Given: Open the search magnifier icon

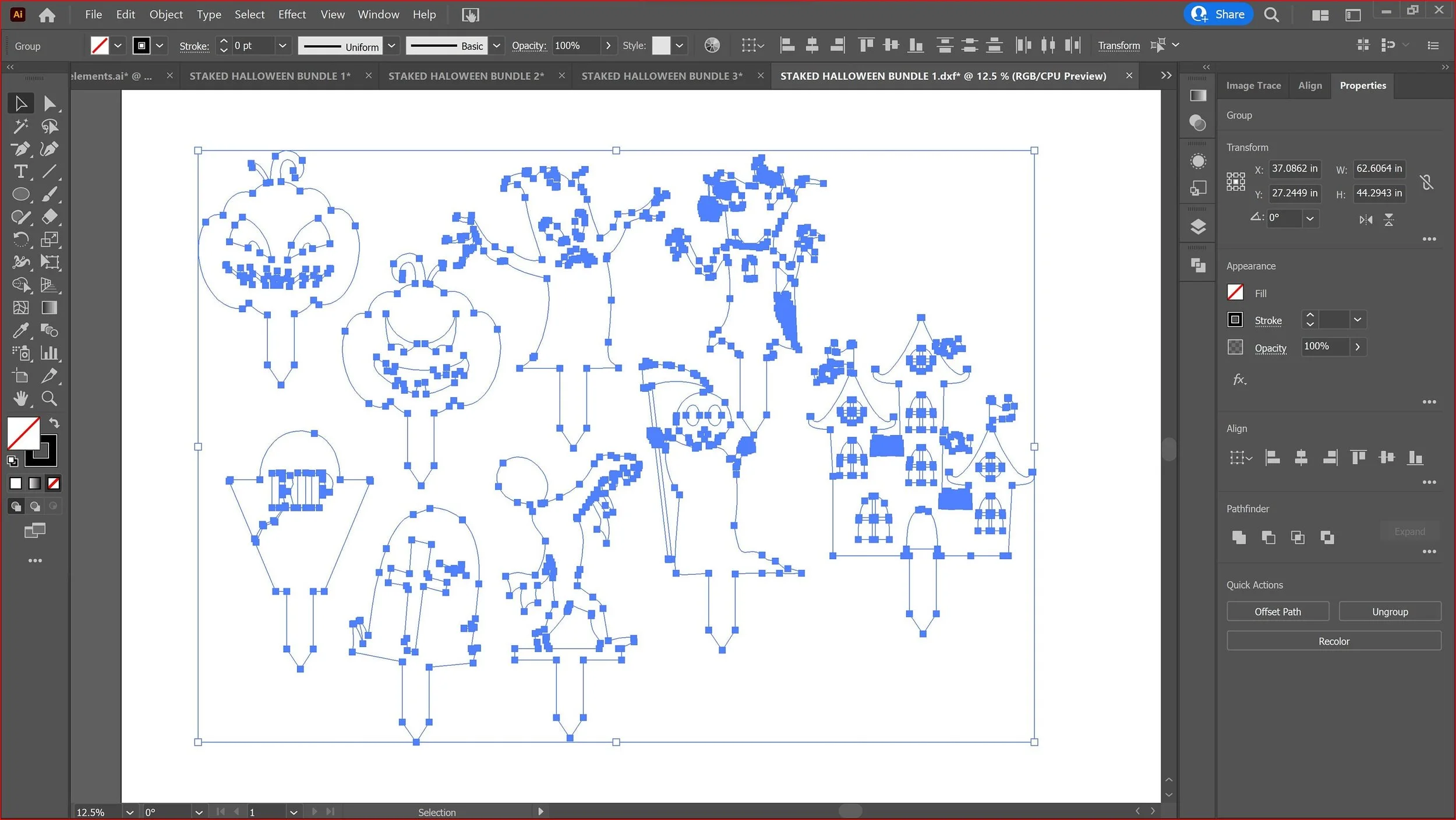Looking at the screenshot, I should click(1271, 15).
